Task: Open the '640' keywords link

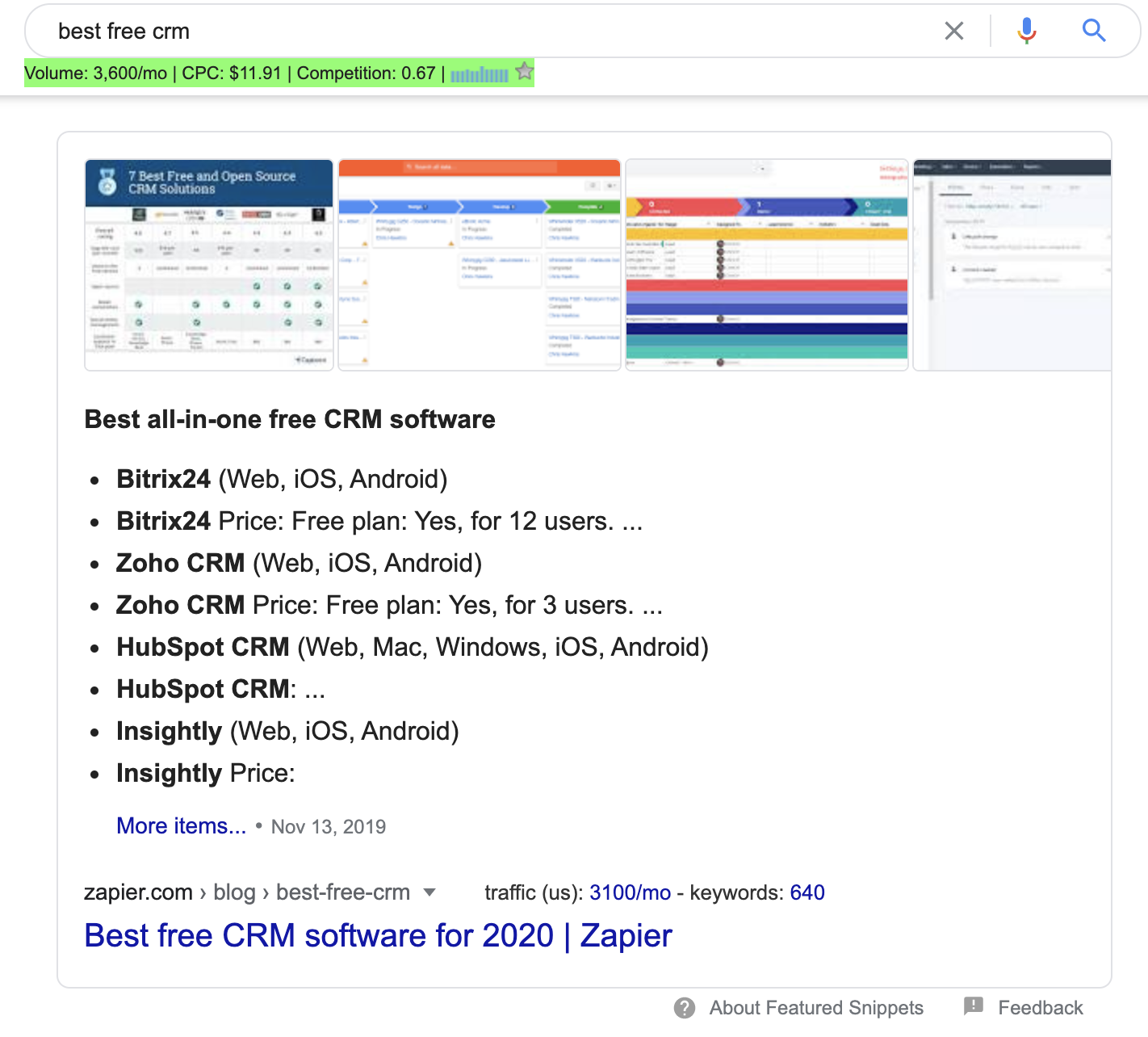Action: tap(807, 892)
